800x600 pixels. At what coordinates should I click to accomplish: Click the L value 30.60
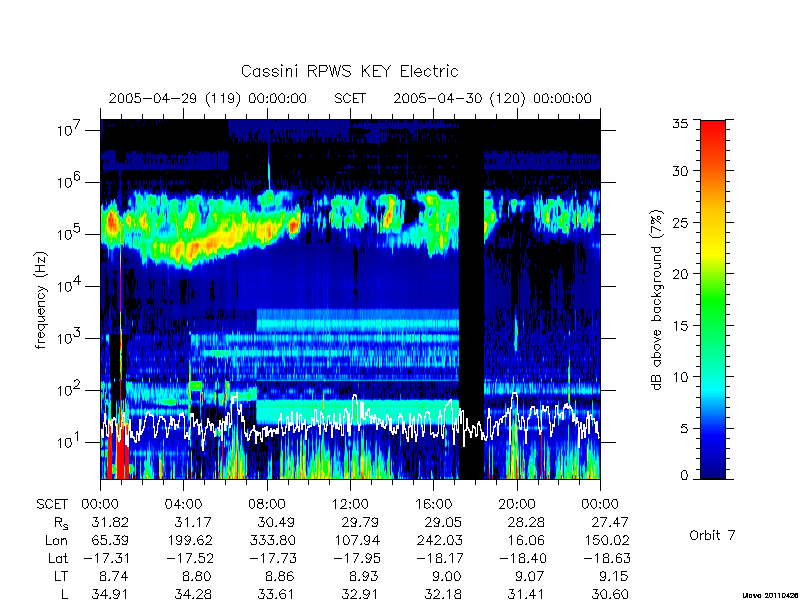[609, 594]
